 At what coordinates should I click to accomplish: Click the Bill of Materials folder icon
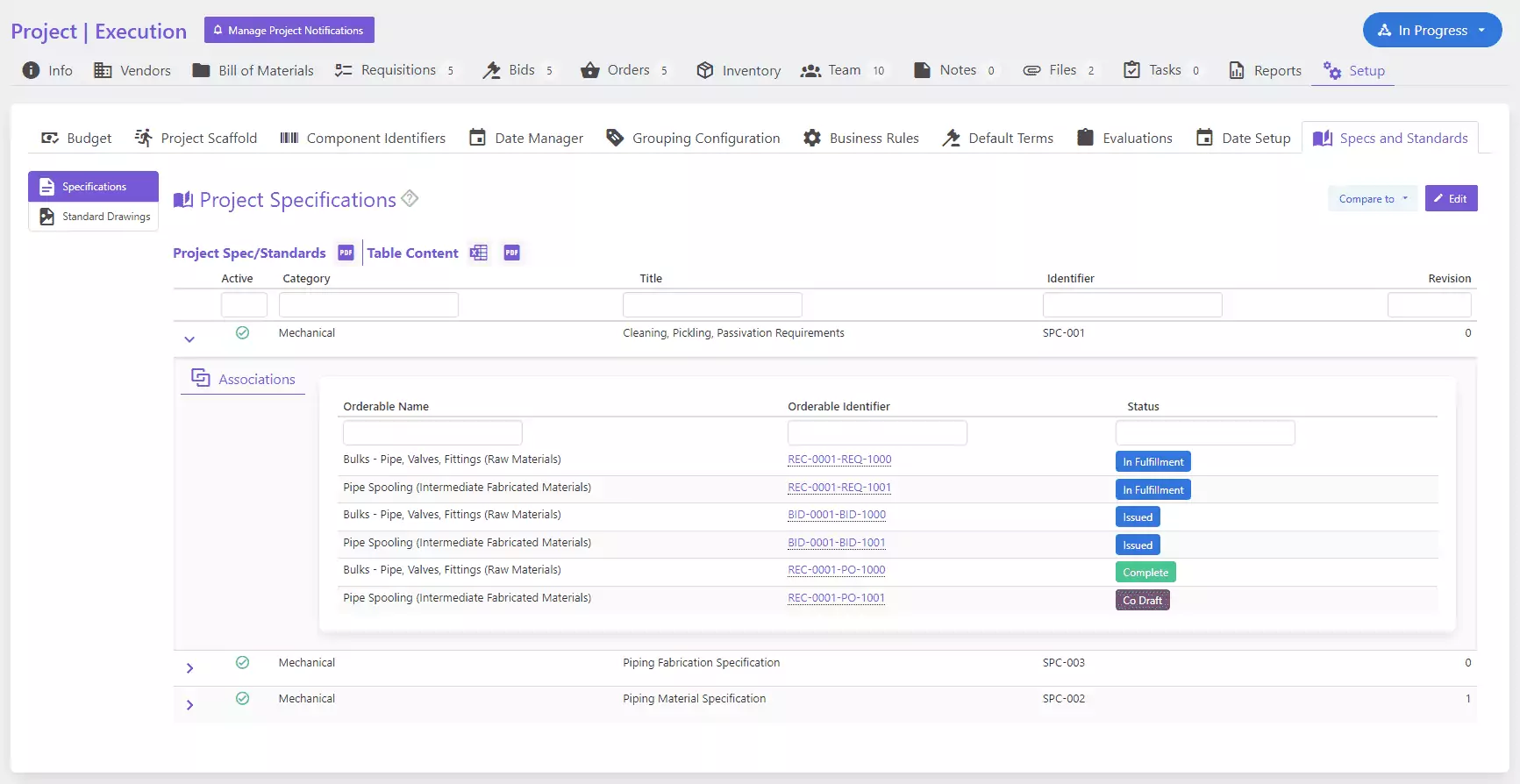coord(201,70)
